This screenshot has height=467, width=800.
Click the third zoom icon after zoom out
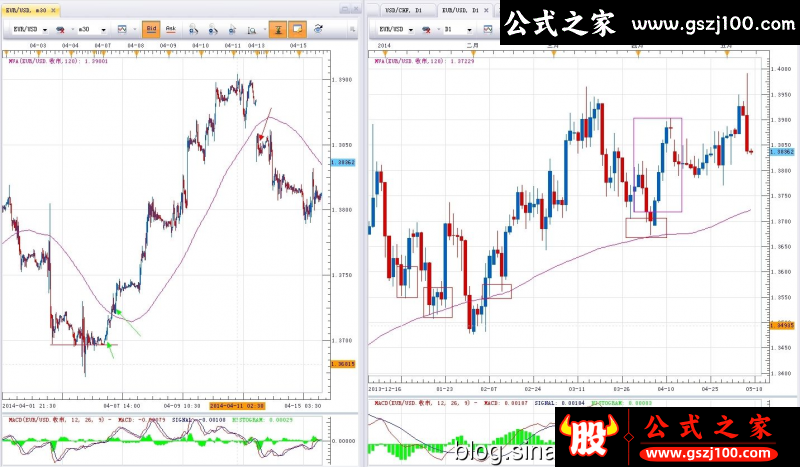[x=232, y=30]
